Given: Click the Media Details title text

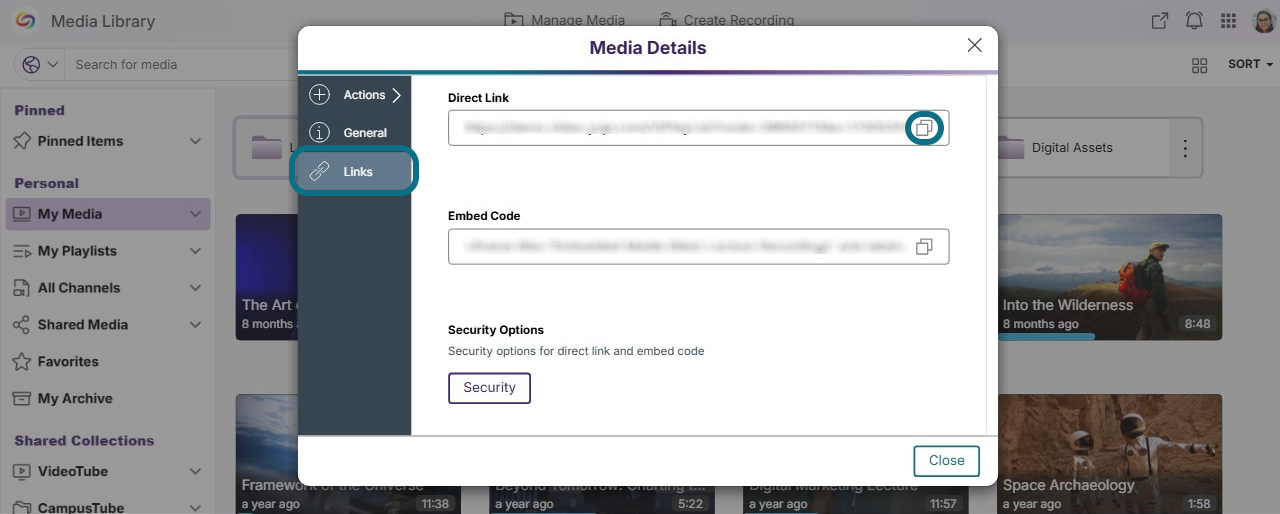Looking at the screenshot, I should [x=648, y=48].
